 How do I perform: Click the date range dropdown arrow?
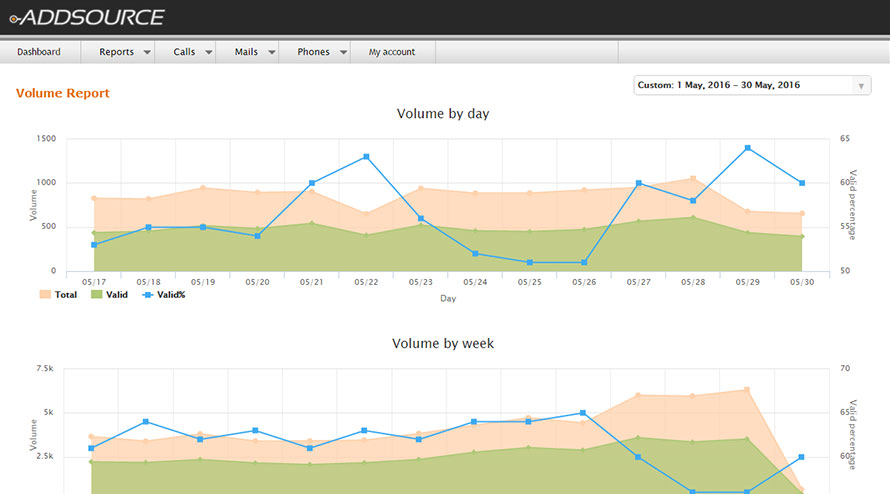coord(861,86)
